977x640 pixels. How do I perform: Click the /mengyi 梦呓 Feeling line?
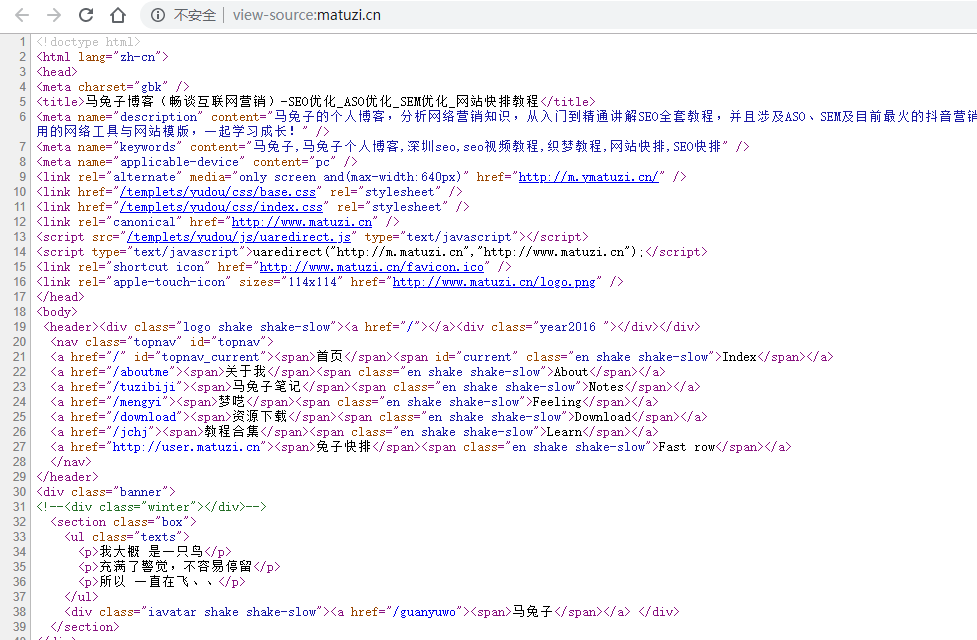click(355, 402)
